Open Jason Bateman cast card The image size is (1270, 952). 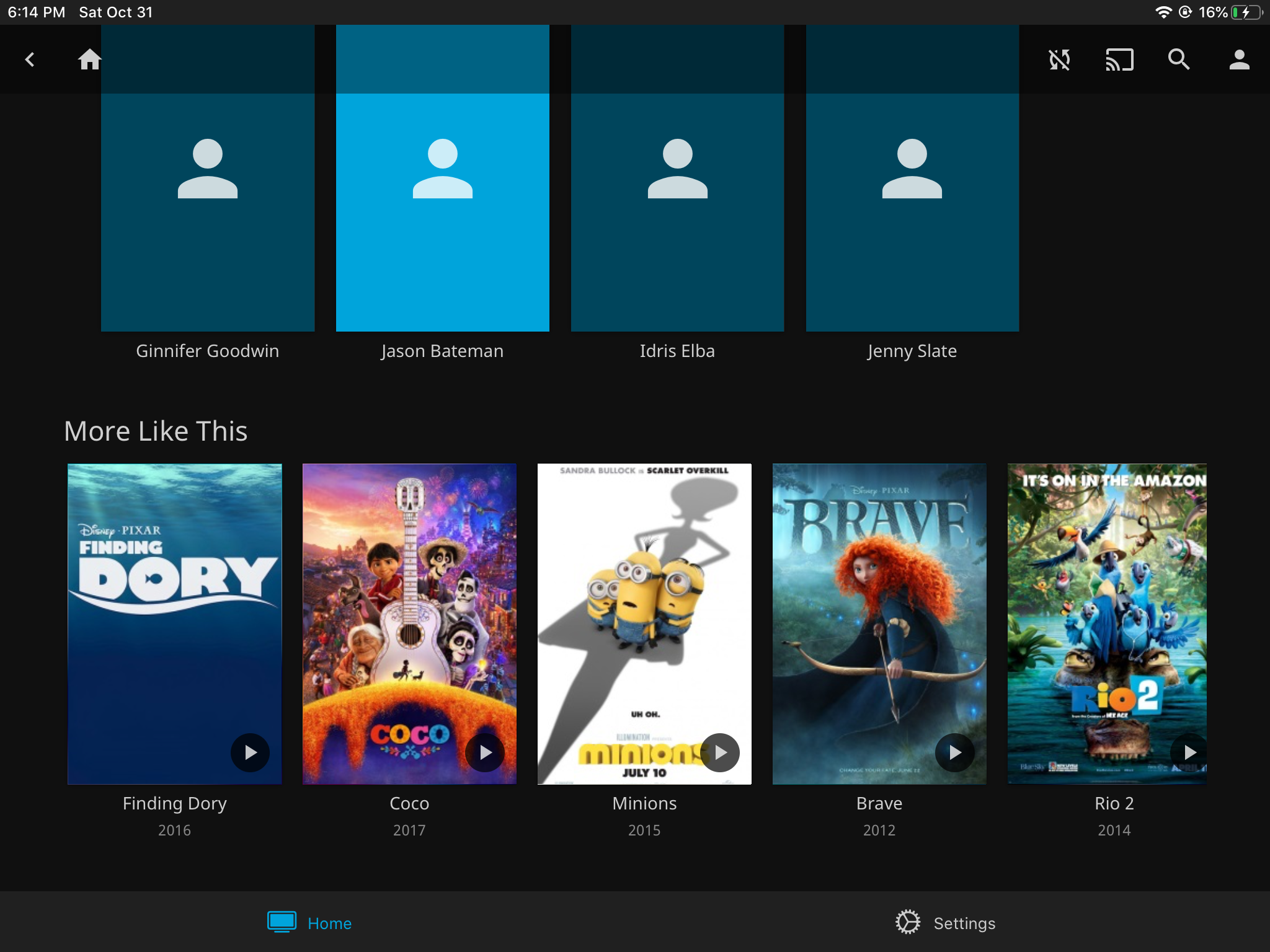pyautogui.click(x=443, y=178)
